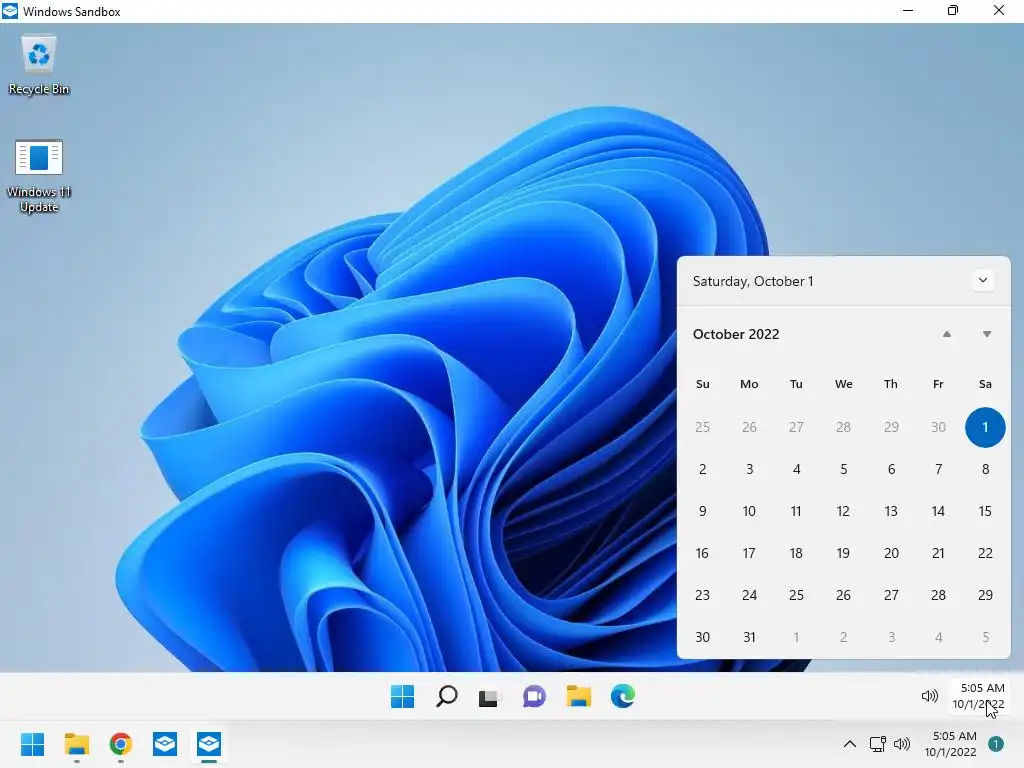Select October 31 in the calendar
Image resolution: width=1024 pixels, height=768 pixels.
coord(750,637)
